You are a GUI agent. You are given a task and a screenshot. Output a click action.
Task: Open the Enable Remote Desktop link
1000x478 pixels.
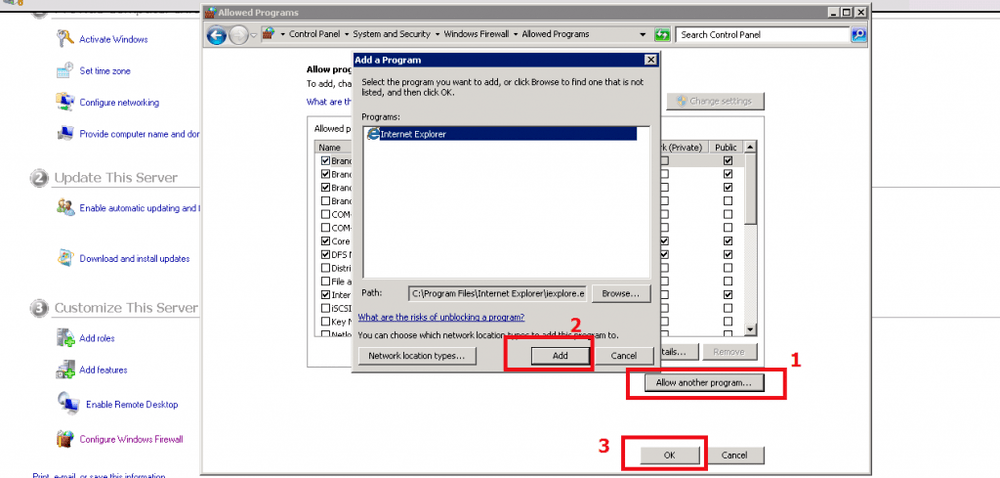132,404
